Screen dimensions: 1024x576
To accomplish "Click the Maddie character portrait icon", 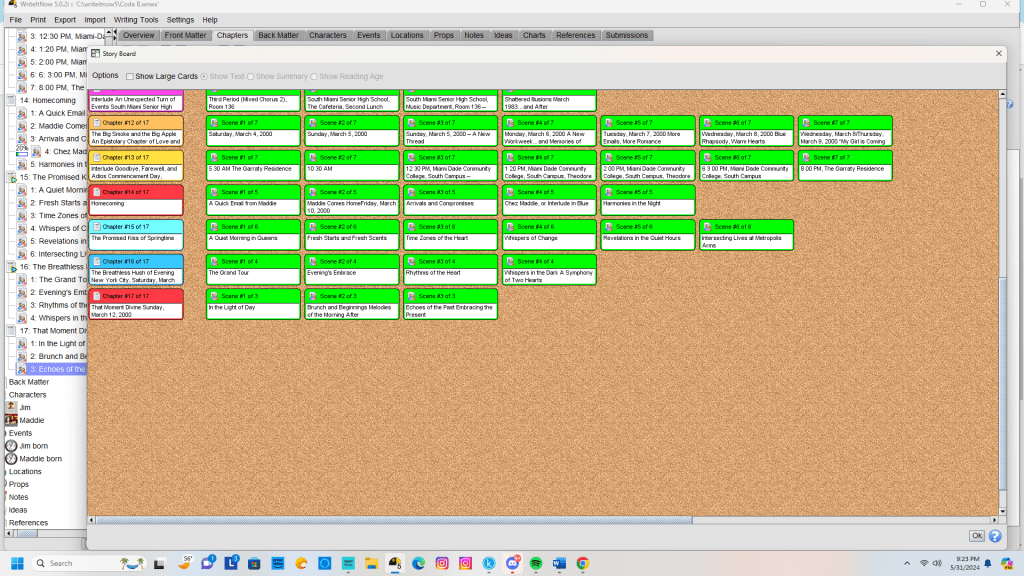I will click(x=12, y=420).
